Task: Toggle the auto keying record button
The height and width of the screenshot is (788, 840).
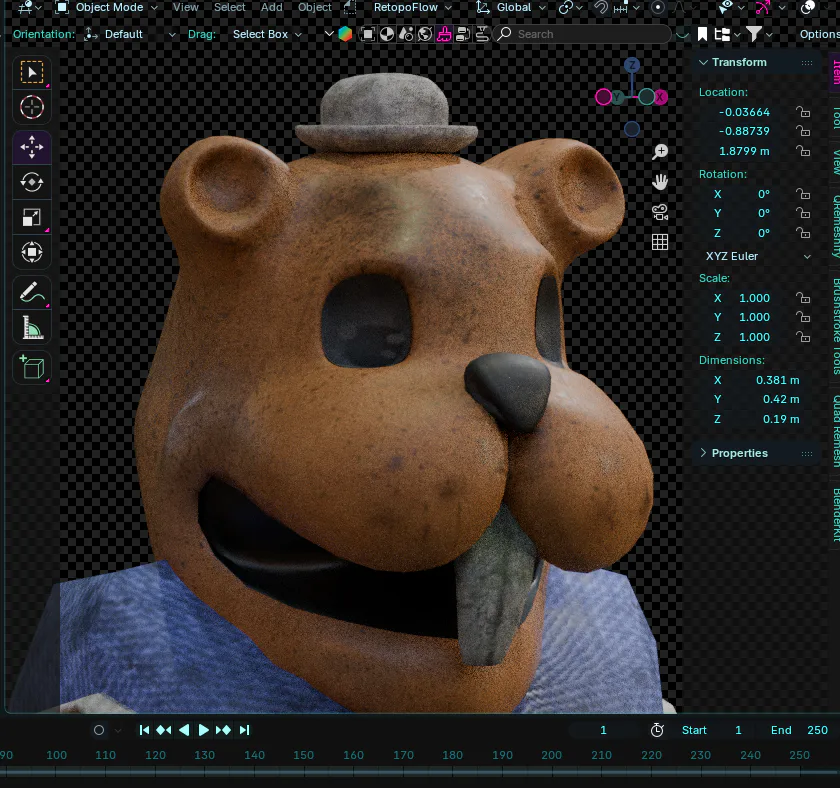Action: click(99, 730)
